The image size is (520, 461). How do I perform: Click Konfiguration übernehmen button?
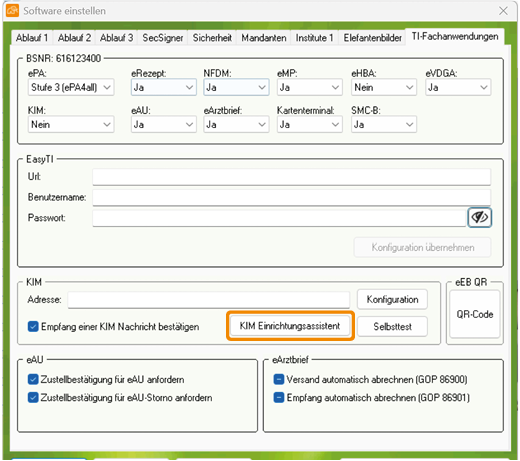point(423,247)
